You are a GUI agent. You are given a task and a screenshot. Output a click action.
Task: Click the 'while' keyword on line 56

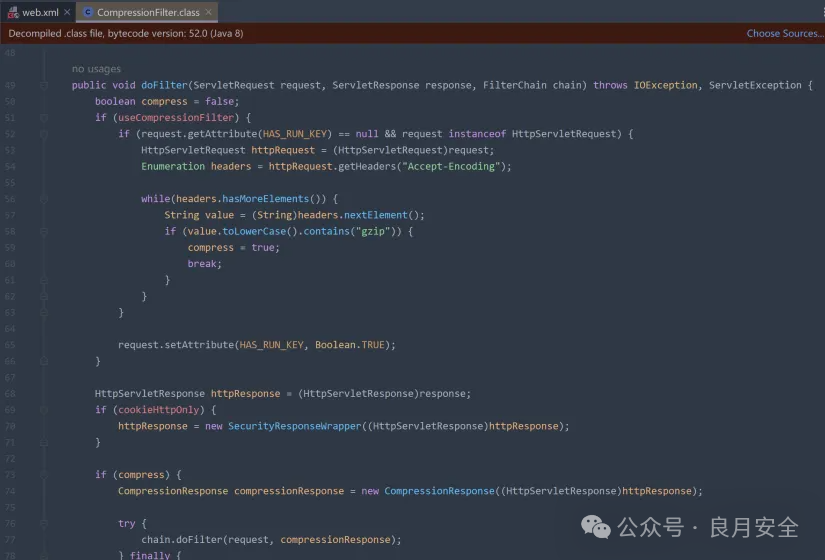pyautogui.click(x=155, y=199)
